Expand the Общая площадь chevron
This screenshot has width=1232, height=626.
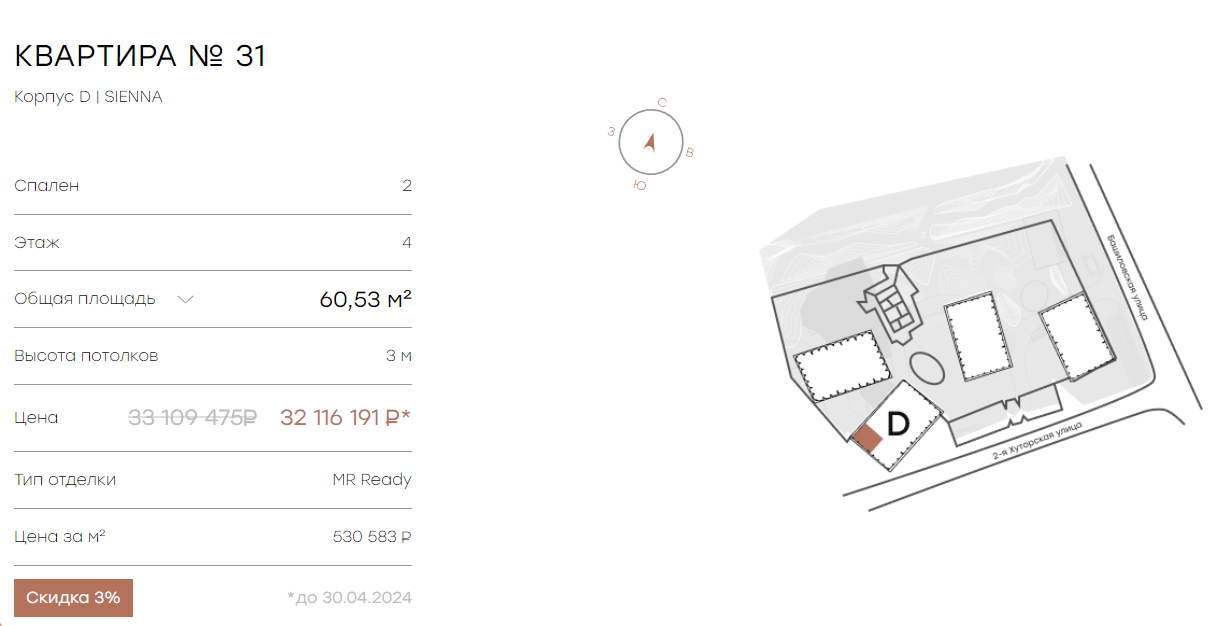185,299
